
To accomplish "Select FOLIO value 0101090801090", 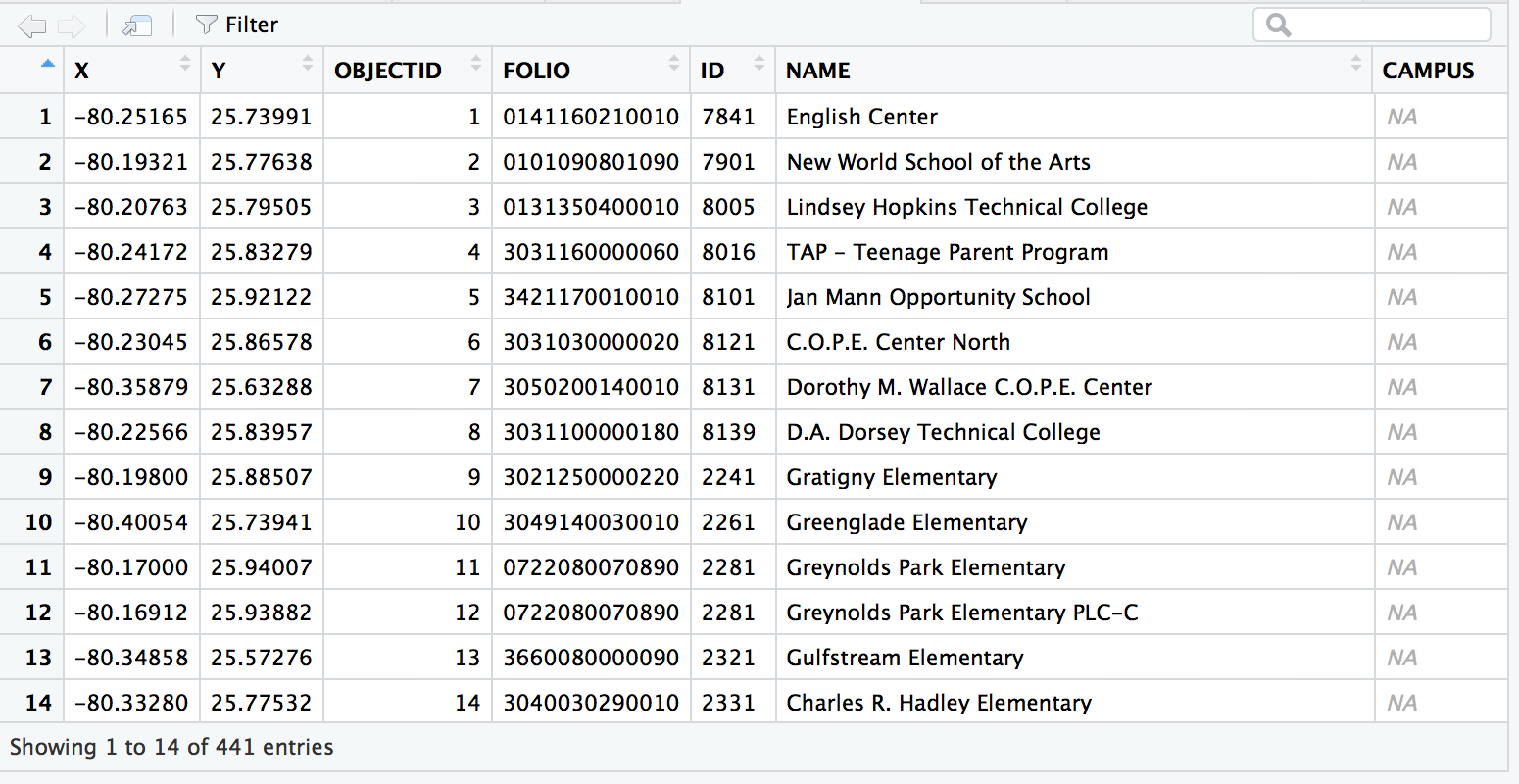I will pos(591,162).
